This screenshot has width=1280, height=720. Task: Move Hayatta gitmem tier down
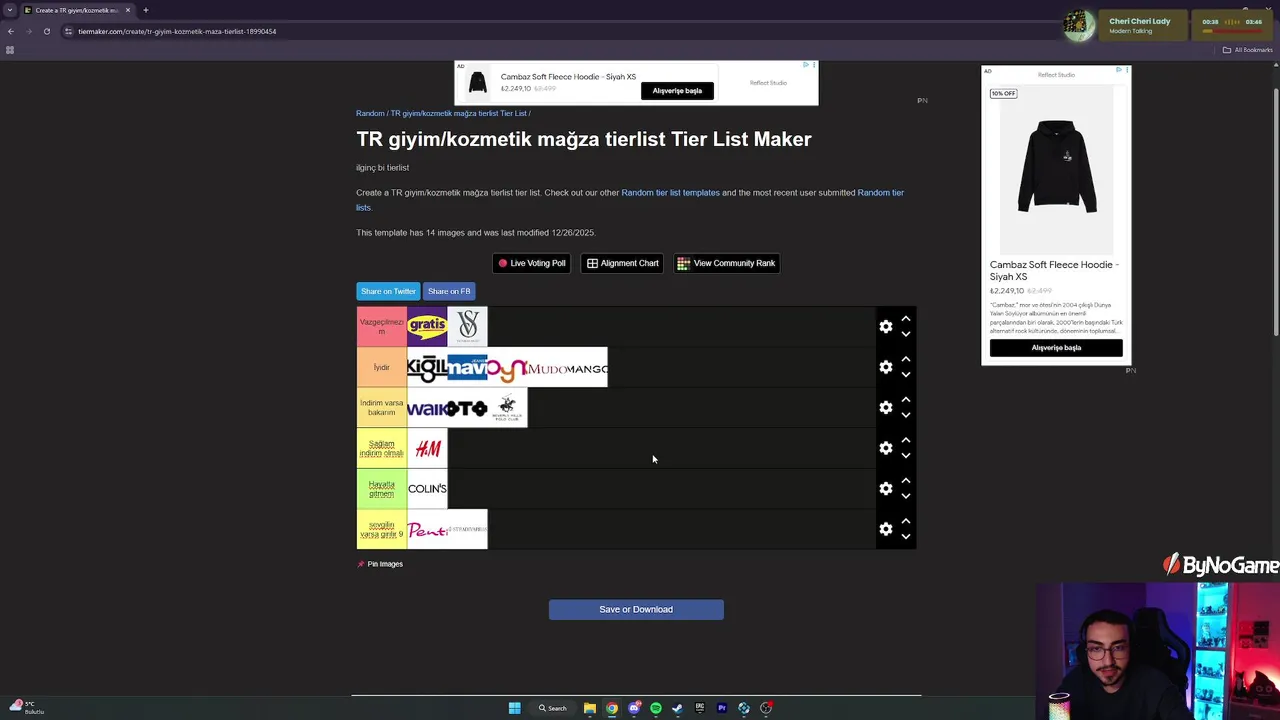click(x=905, y=495)
